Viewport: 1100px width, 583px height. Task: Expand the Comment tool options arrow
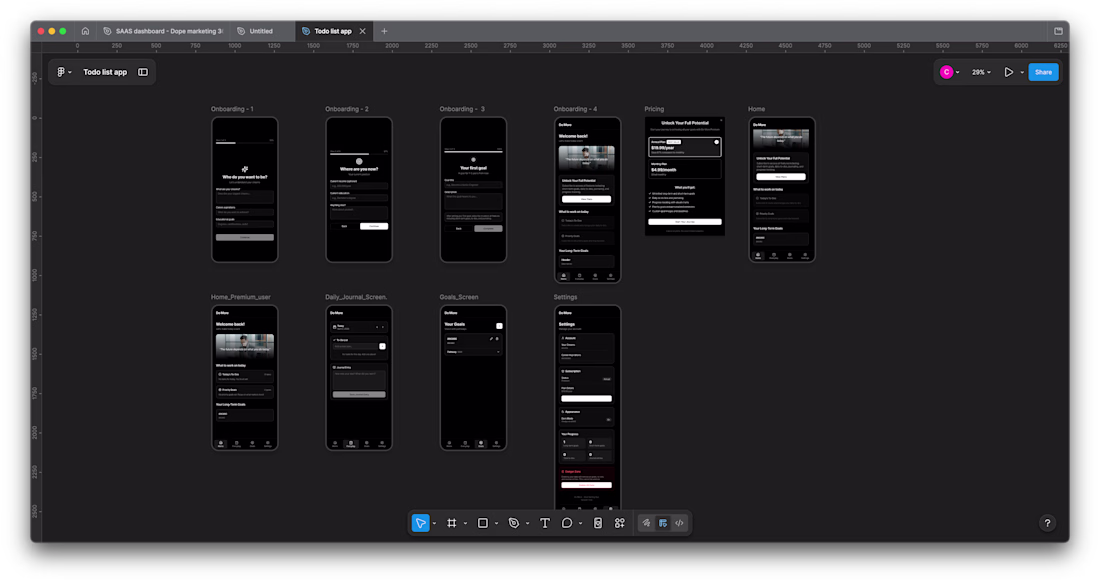pos(580,523)
